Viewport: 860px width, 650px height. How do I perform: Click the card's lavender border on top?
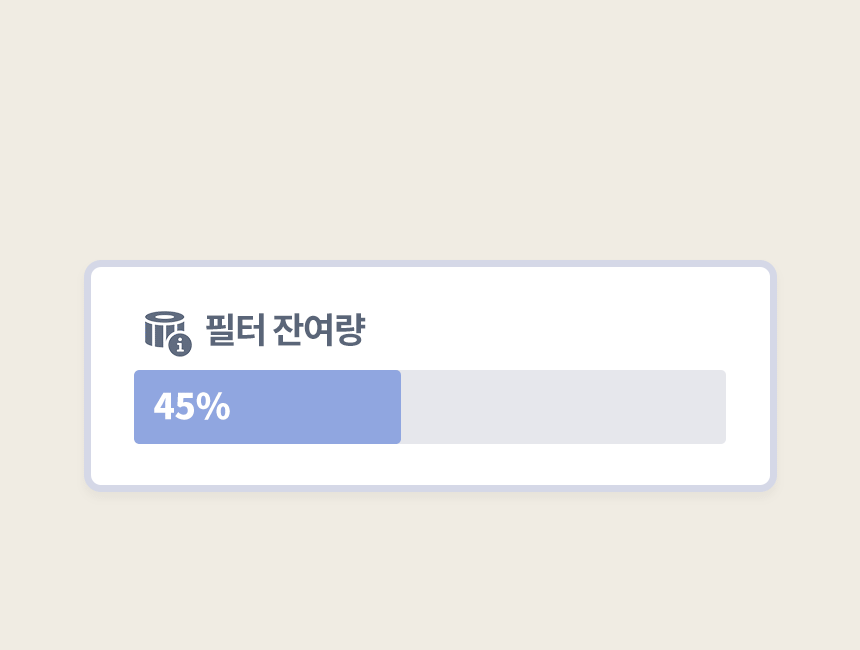pos(430,264)
